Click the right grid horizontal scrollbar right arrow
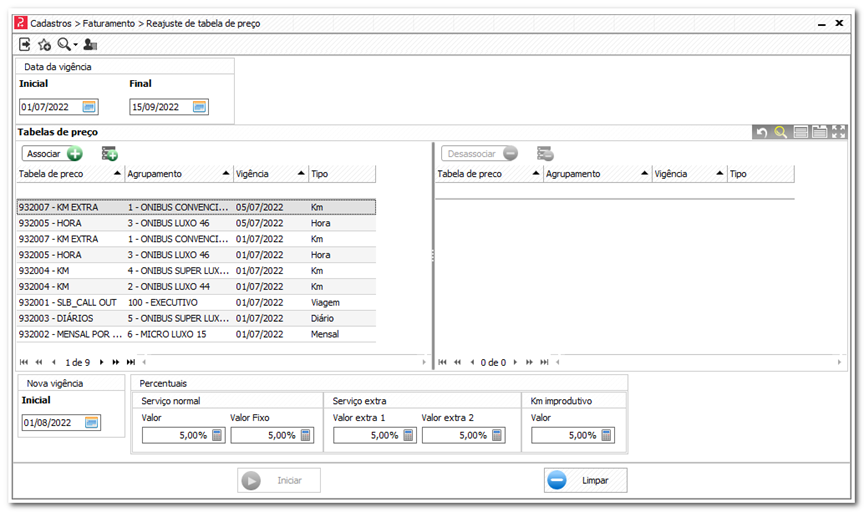The image size is (864, 512). [x=839, y=362]
